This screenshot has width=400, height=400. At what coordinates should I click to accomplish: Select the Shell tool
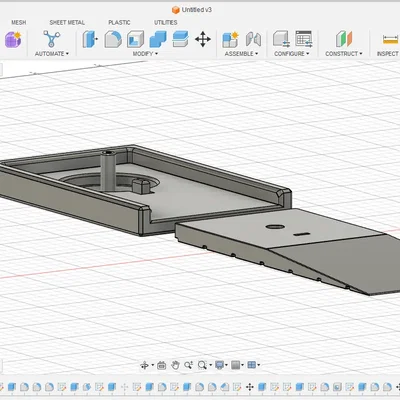136,39
